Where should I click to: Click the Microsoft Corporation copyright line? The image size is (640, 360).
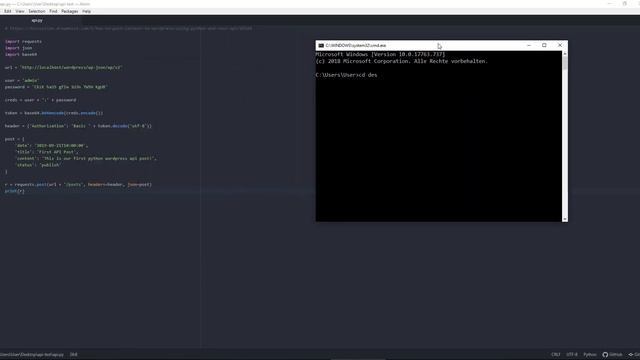click(402, 61)
